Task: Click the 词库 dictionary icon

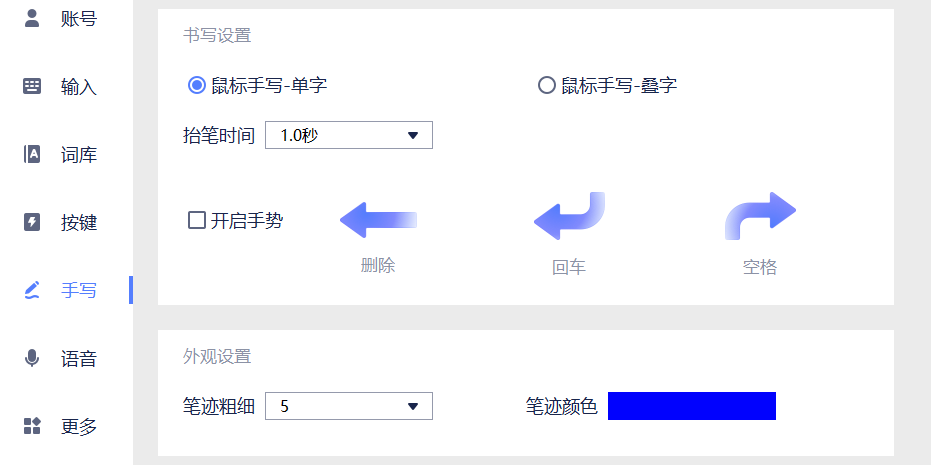Action: coord(32,154)
